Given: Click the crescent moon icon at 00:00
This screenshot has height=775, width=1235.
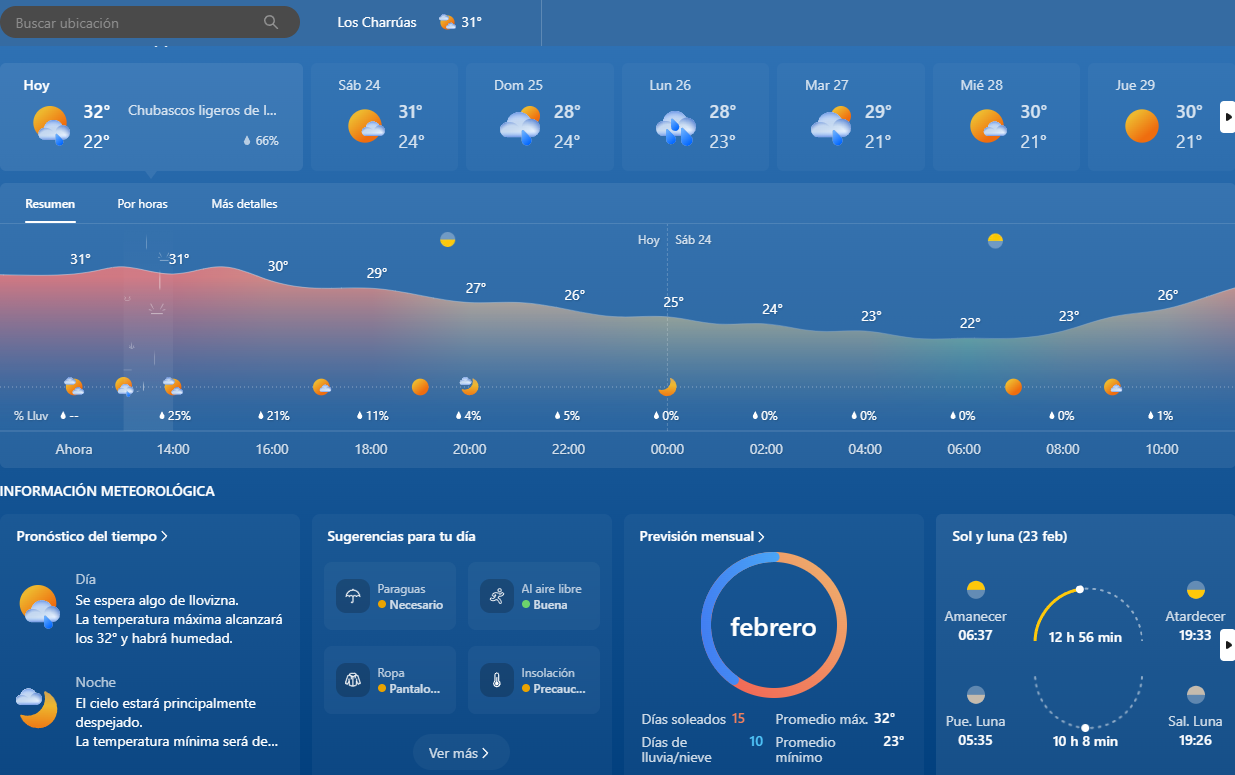Looking at the screenshot, I should 667,387.
